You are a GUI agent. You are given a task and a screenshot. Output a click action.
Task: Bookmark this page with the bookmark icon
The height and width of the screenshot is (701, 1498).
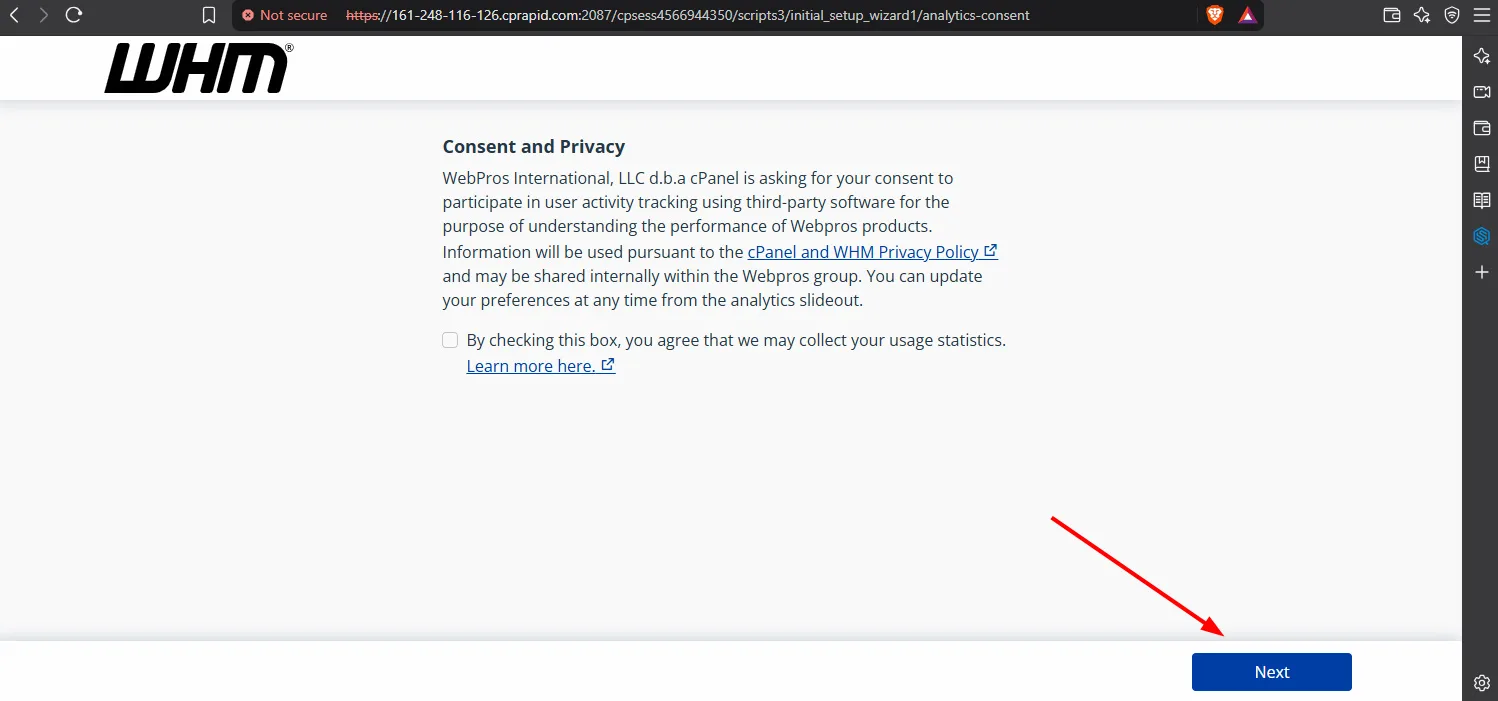(x=208, y=15)
